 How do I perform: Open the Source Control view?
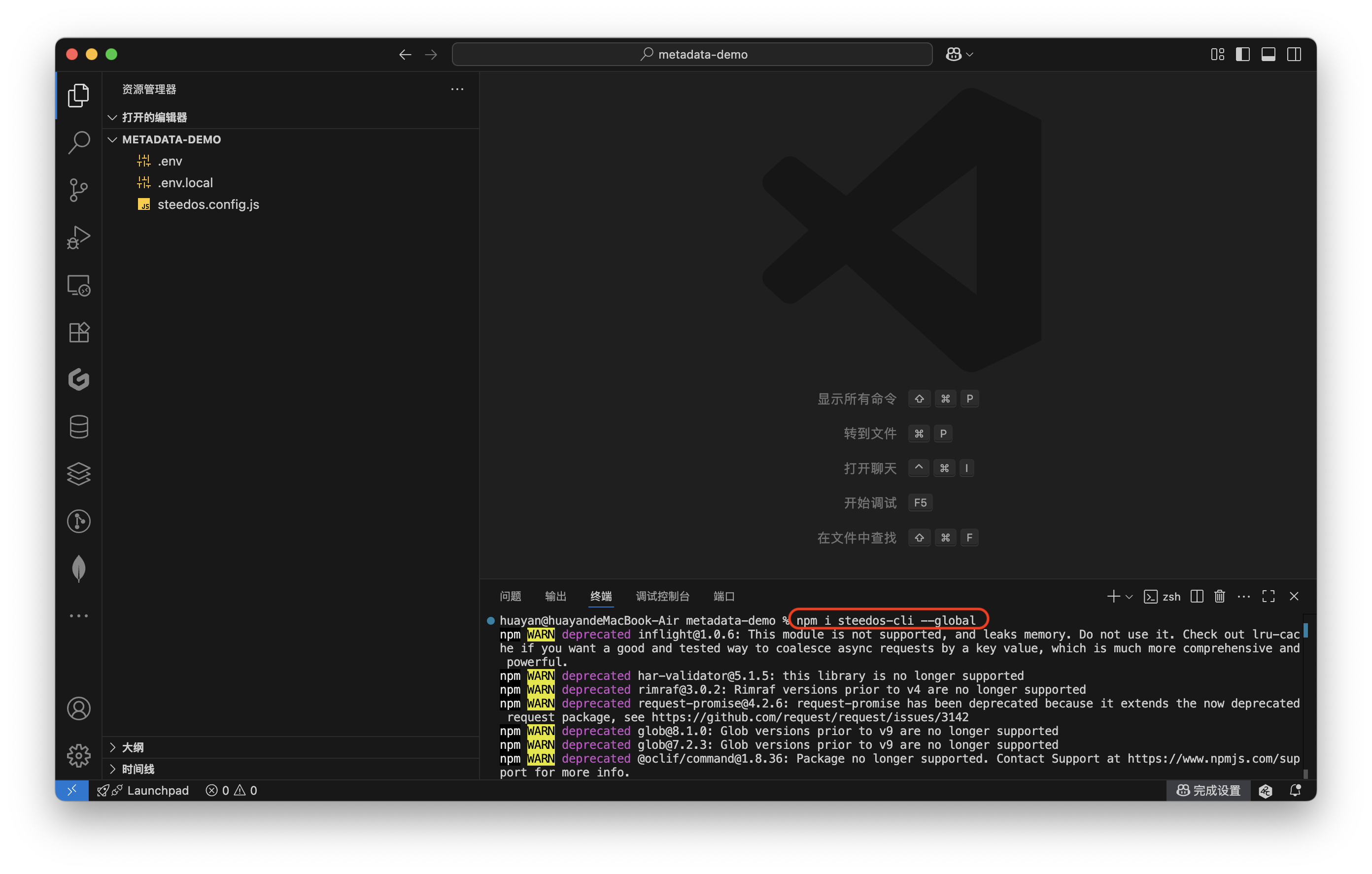(x=79, y=190)
